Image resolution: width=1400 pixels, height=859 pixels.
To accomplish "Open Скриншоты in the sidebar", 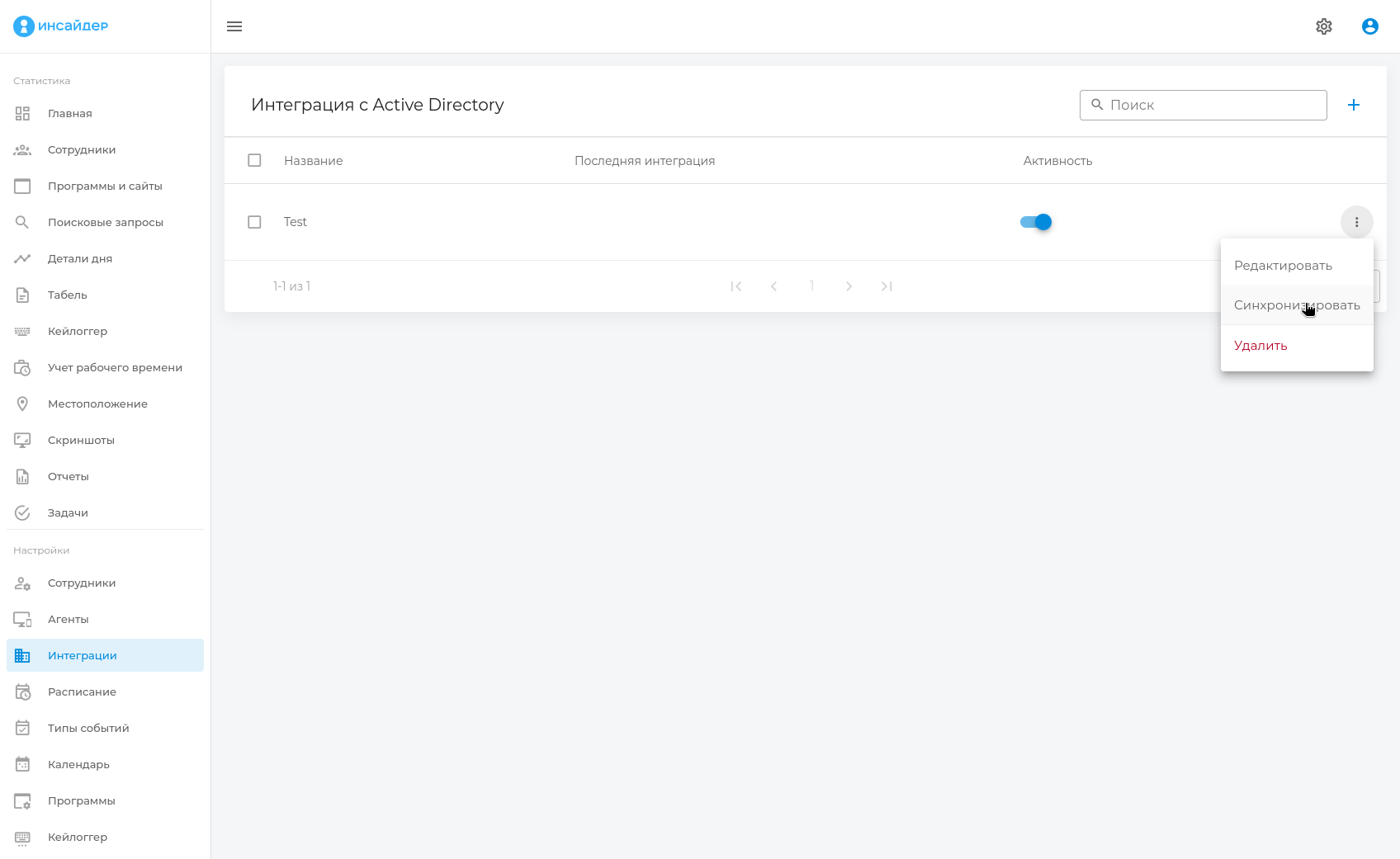I will (x=81, y=440).
